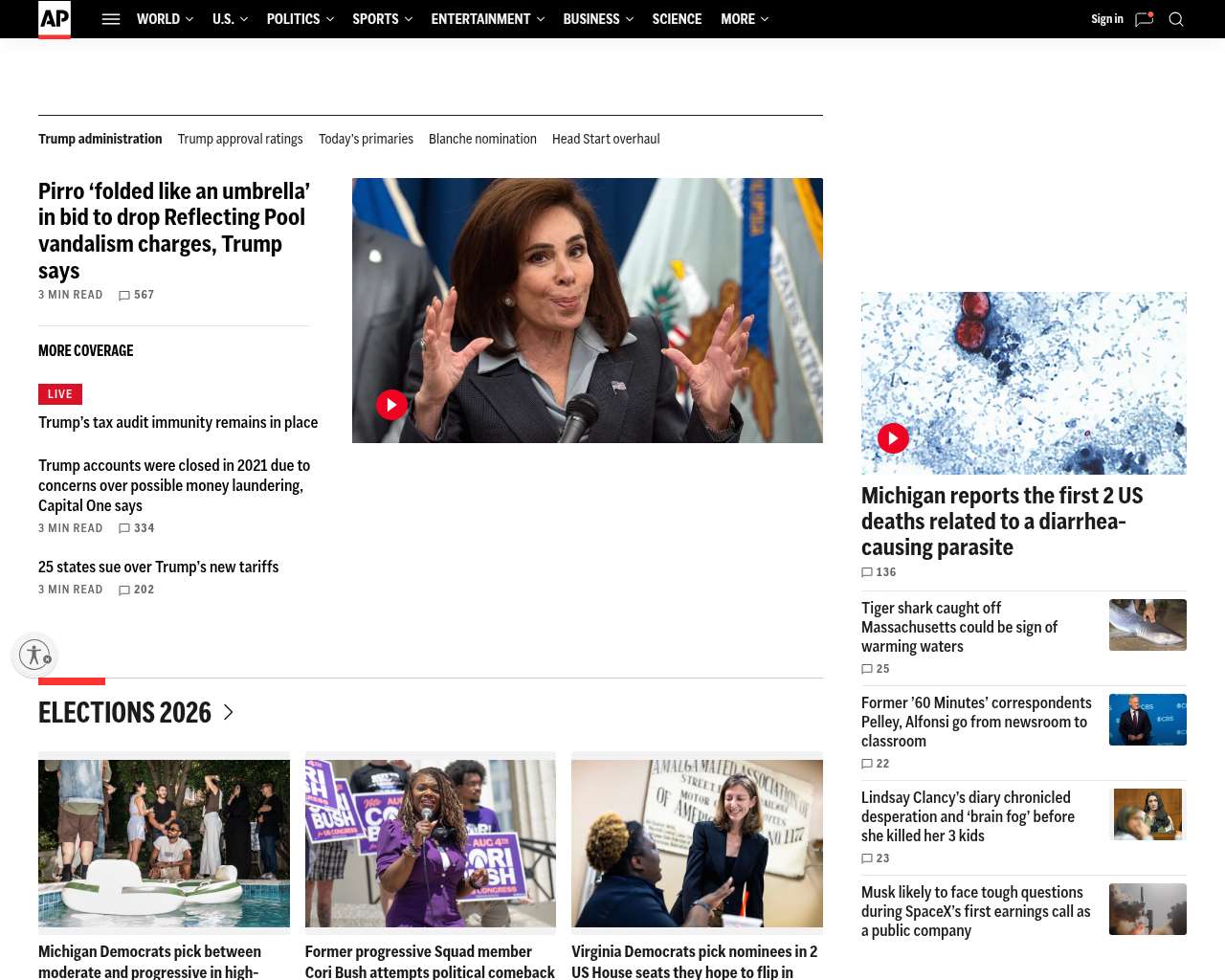Viewport: 1225px width, 980px height.
Task: Open the Cori Bush rally photo
Action: (x=431, y=843)
